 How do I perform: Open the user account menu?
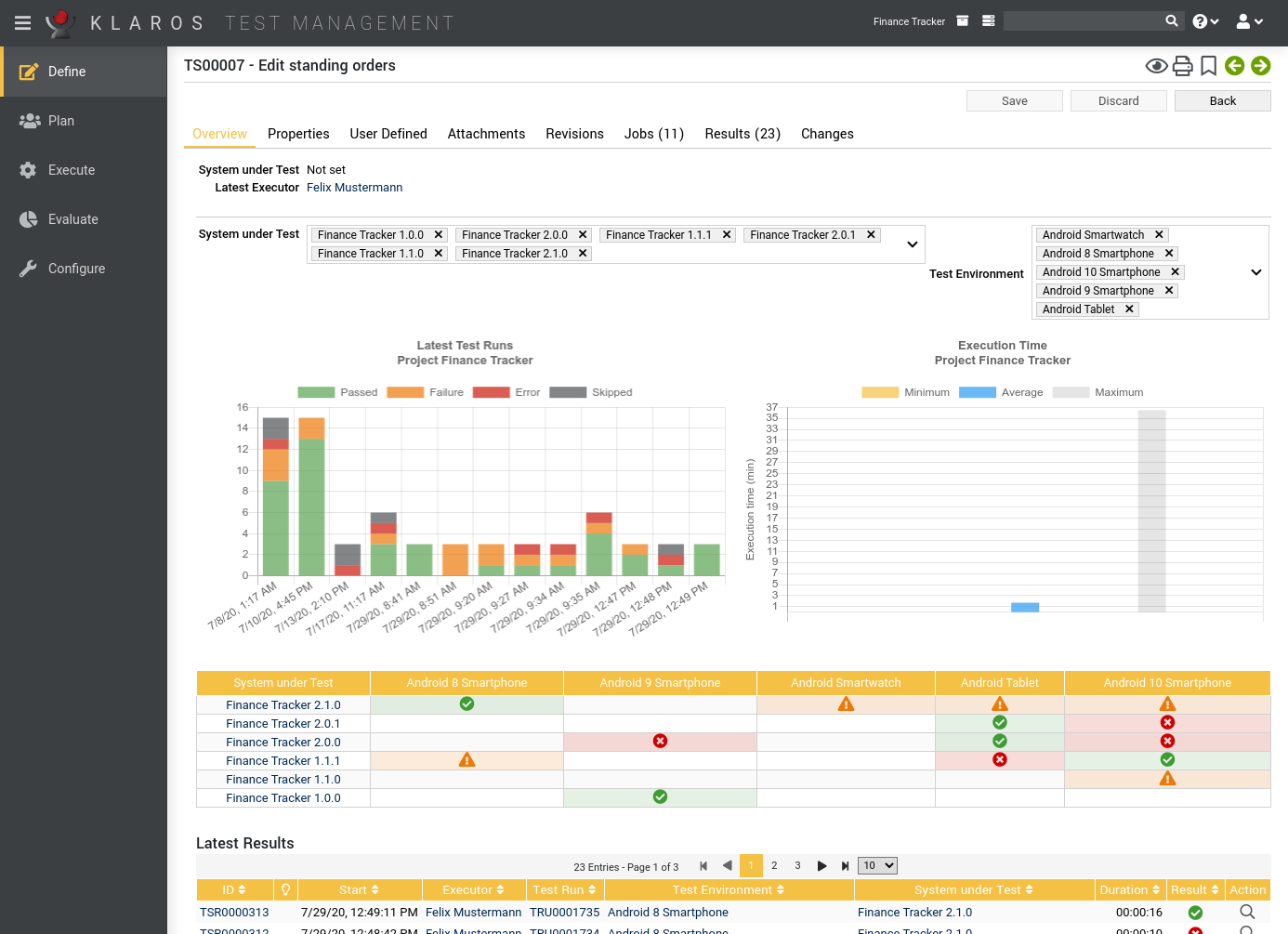pyautogui.click(x=1250, y=21)
